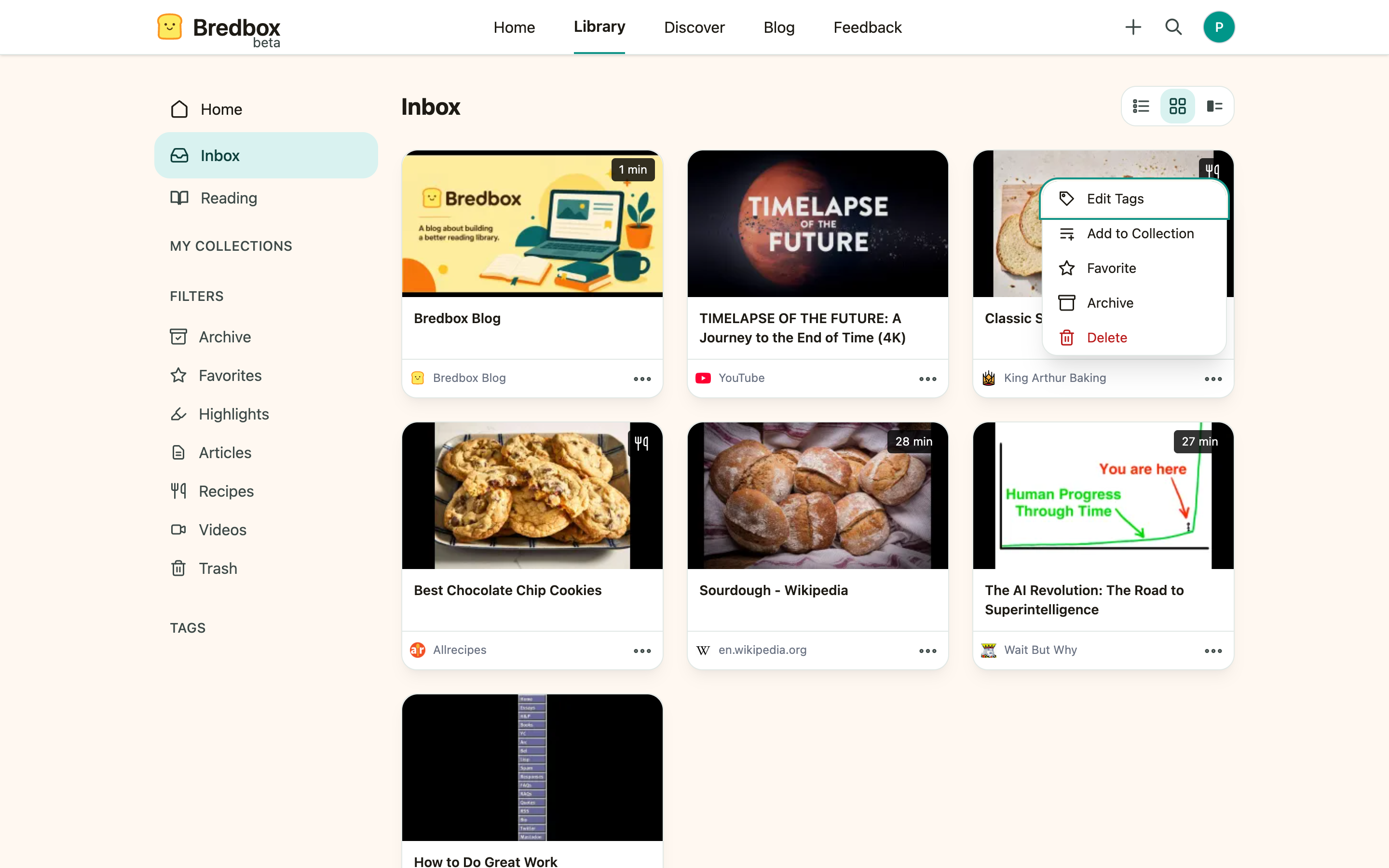The width and height of the screenshot is (1389, 868).
Task: Click the Trash bin icon in Filters
Action: click(x=178, y=569)
